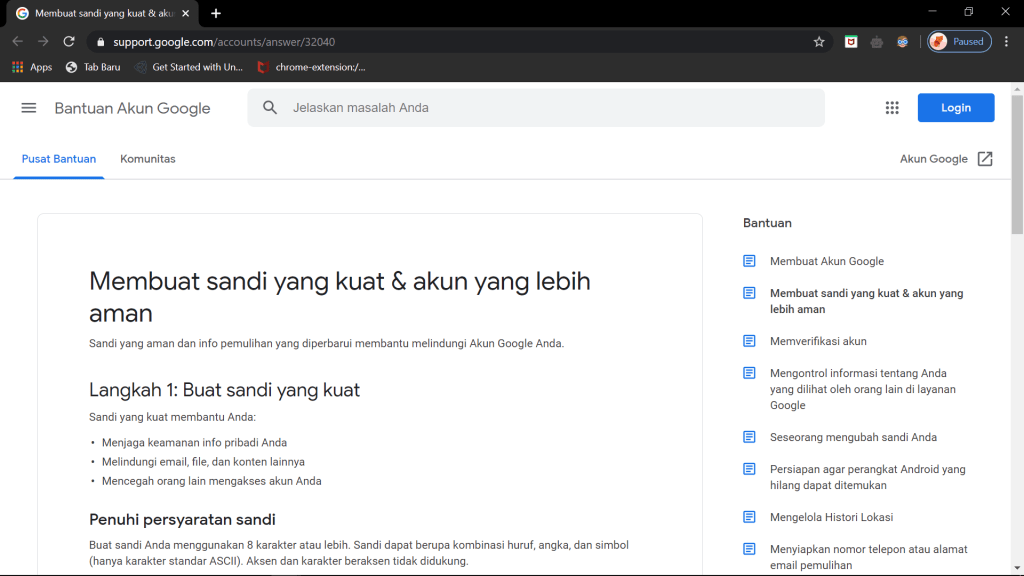Go to Seseorang mengubah sandi Anda

[x=852, y=437]
